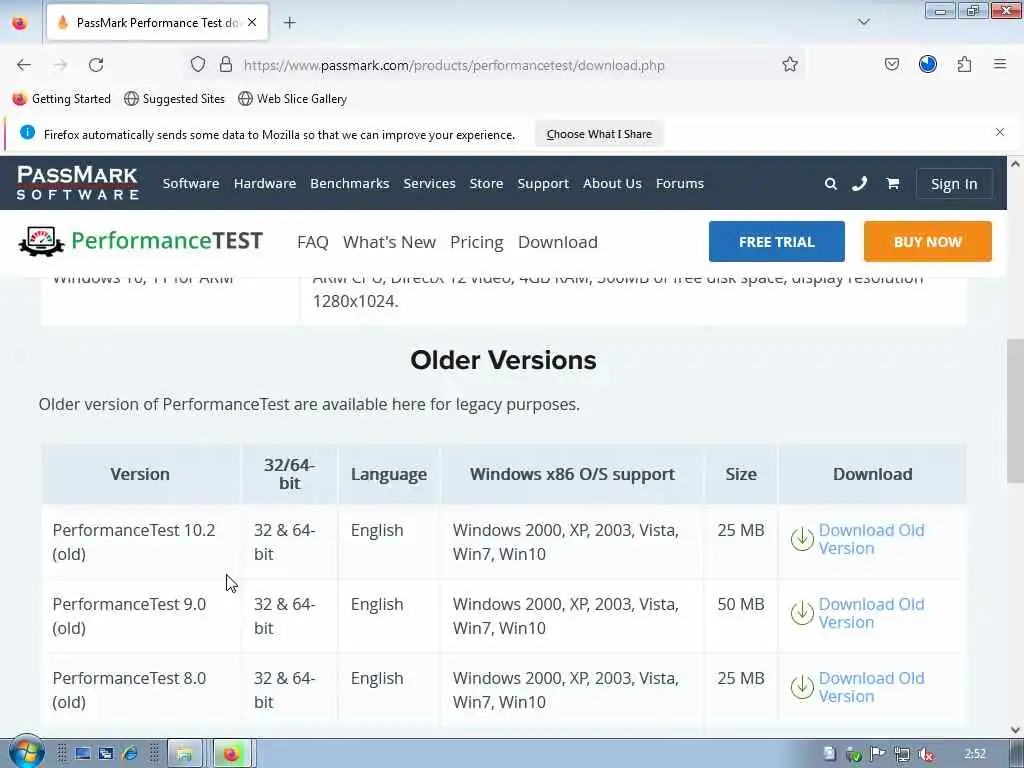This screenshot has height=768, width=1024.
Task: Select the Older Versions heading text
Action: (503, 360)
